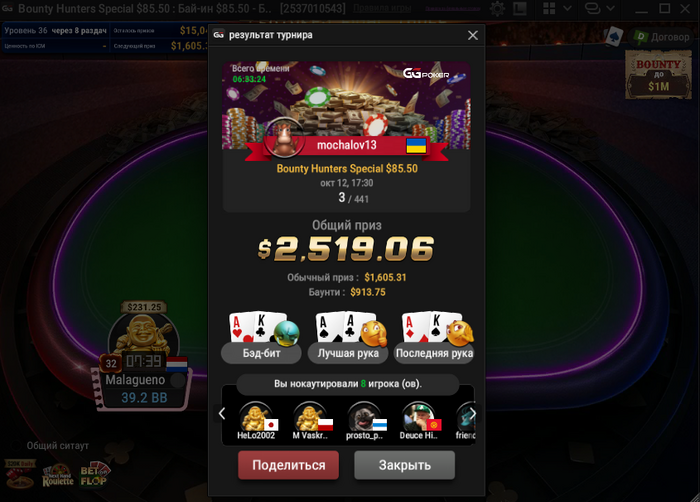Open the Бэд-бит hand replay
This screenshot has height=502, width=700.
(261, 338)
